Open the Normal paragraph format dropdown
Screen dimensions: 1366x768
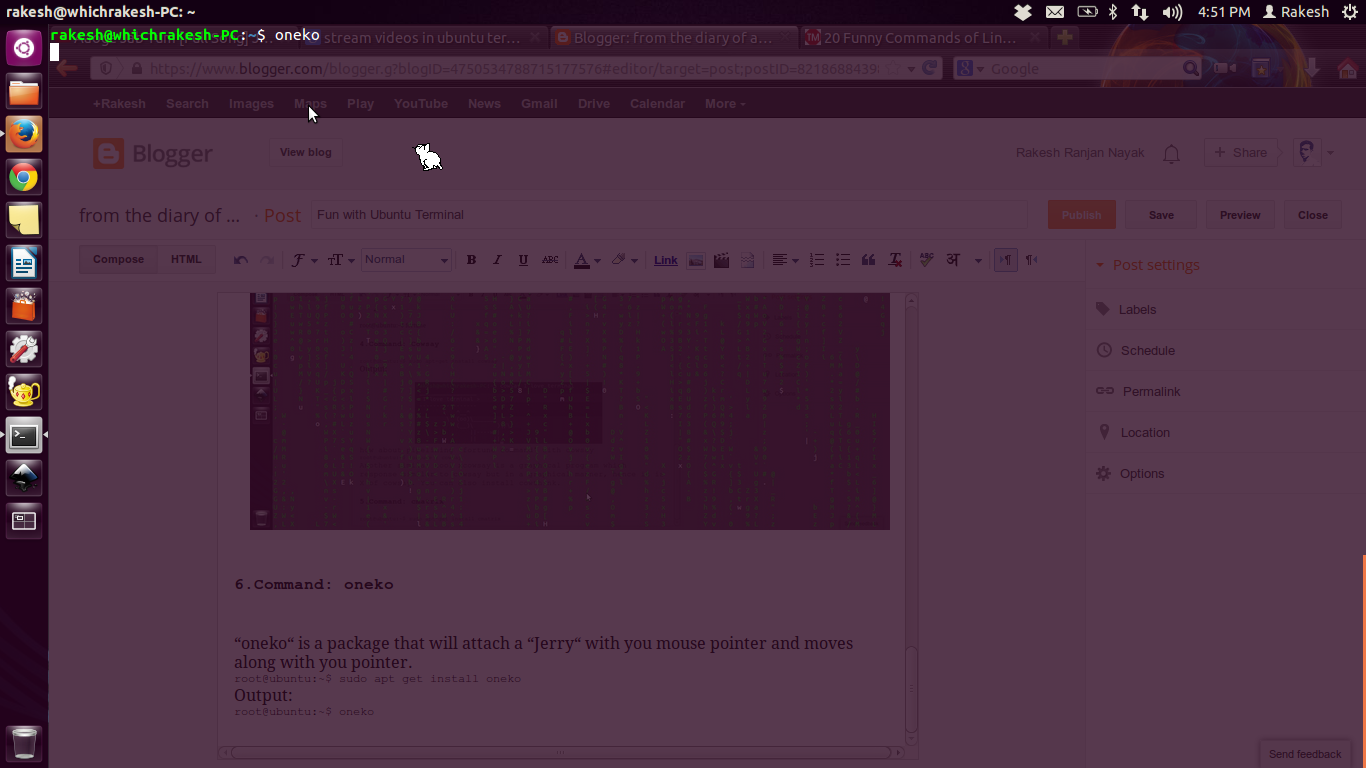[406, 260]
